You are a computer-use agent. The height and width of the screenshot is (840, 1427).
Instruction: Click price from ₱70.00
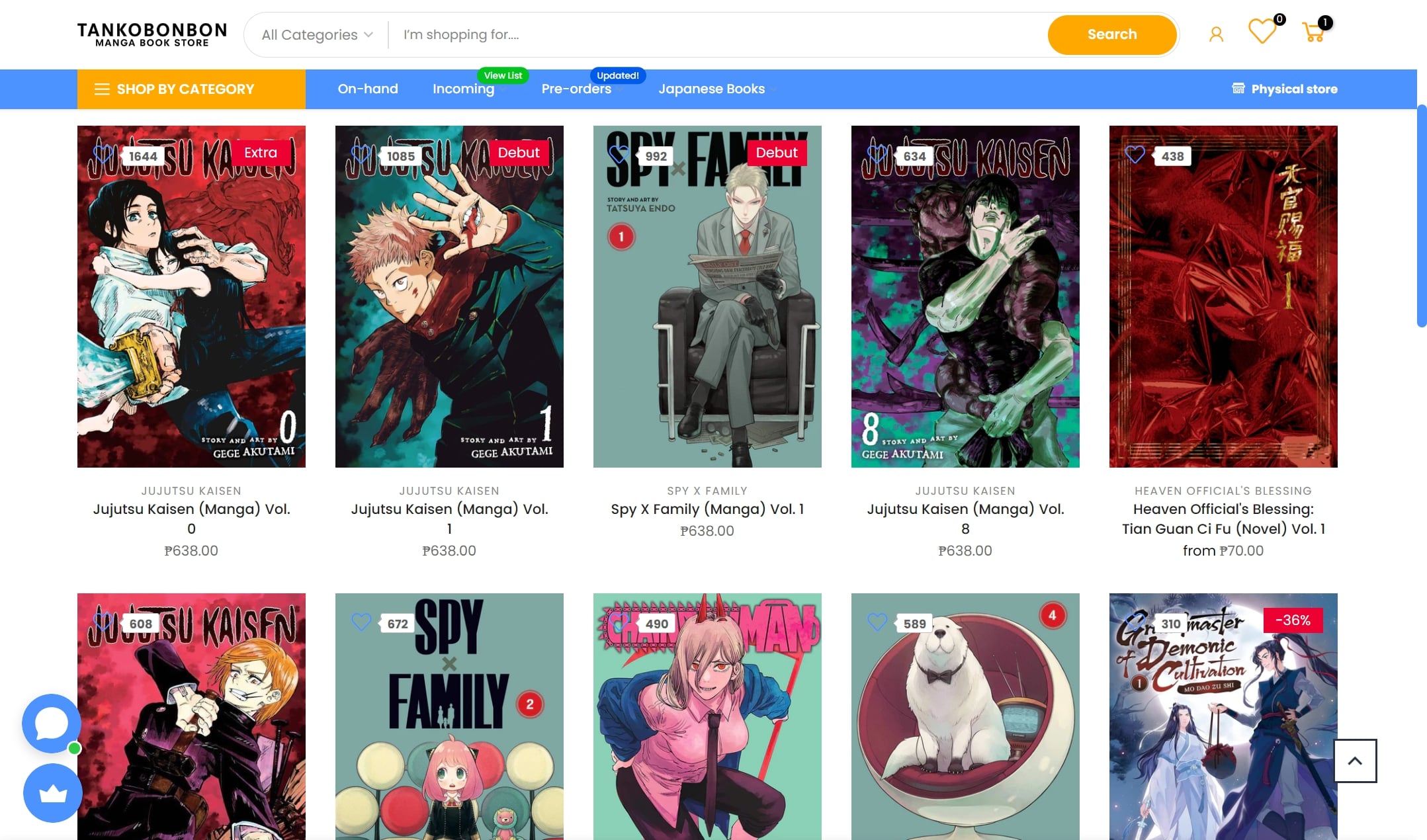1223,550
